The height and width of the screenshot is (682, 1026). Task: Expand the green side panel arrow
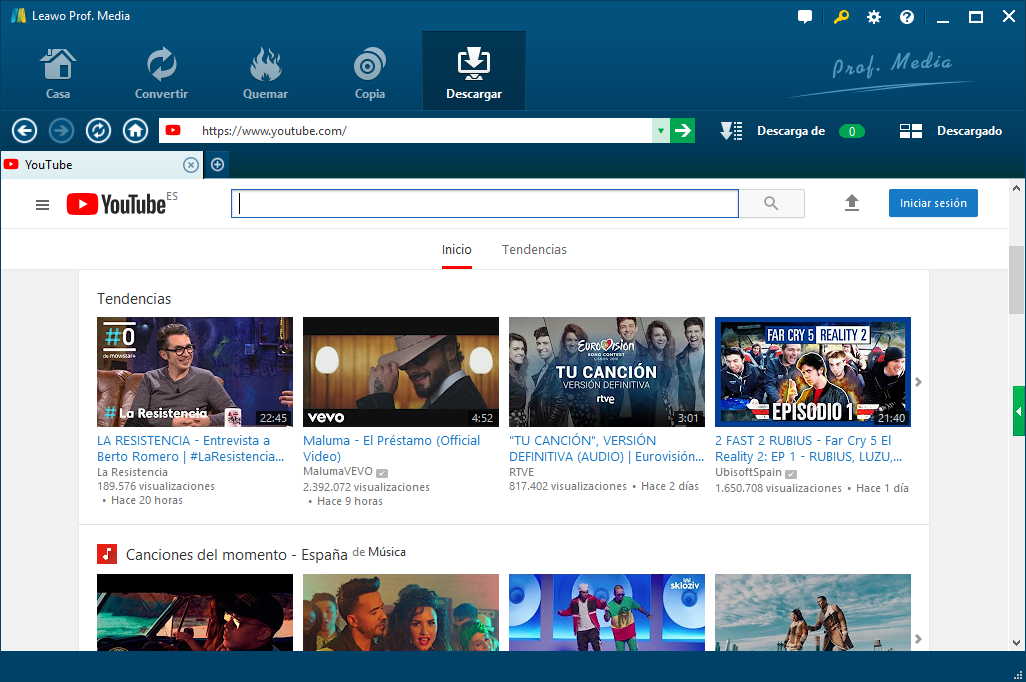click(1019, 411)
